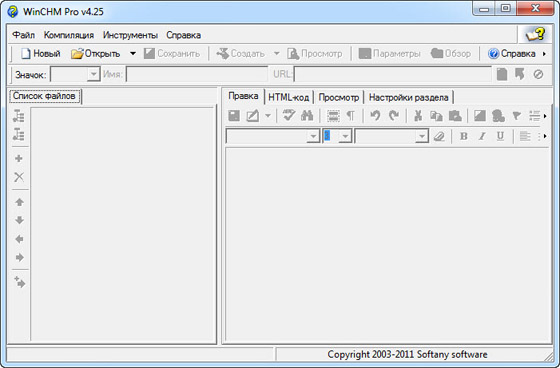Expand the Создать dropdown arrow

coord(276,54)
